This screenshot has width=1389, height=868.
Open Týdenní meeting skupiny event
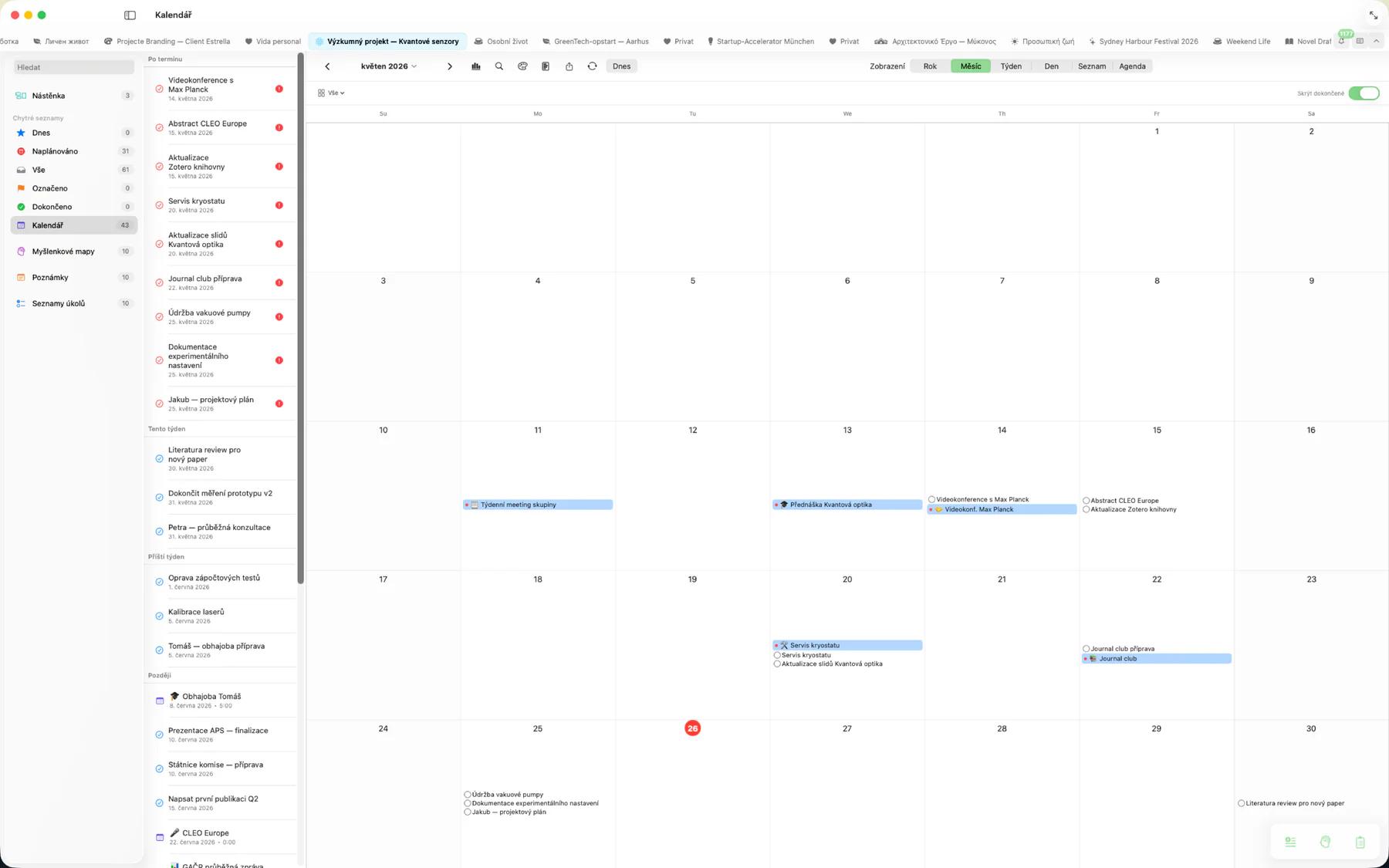(538, 505)
